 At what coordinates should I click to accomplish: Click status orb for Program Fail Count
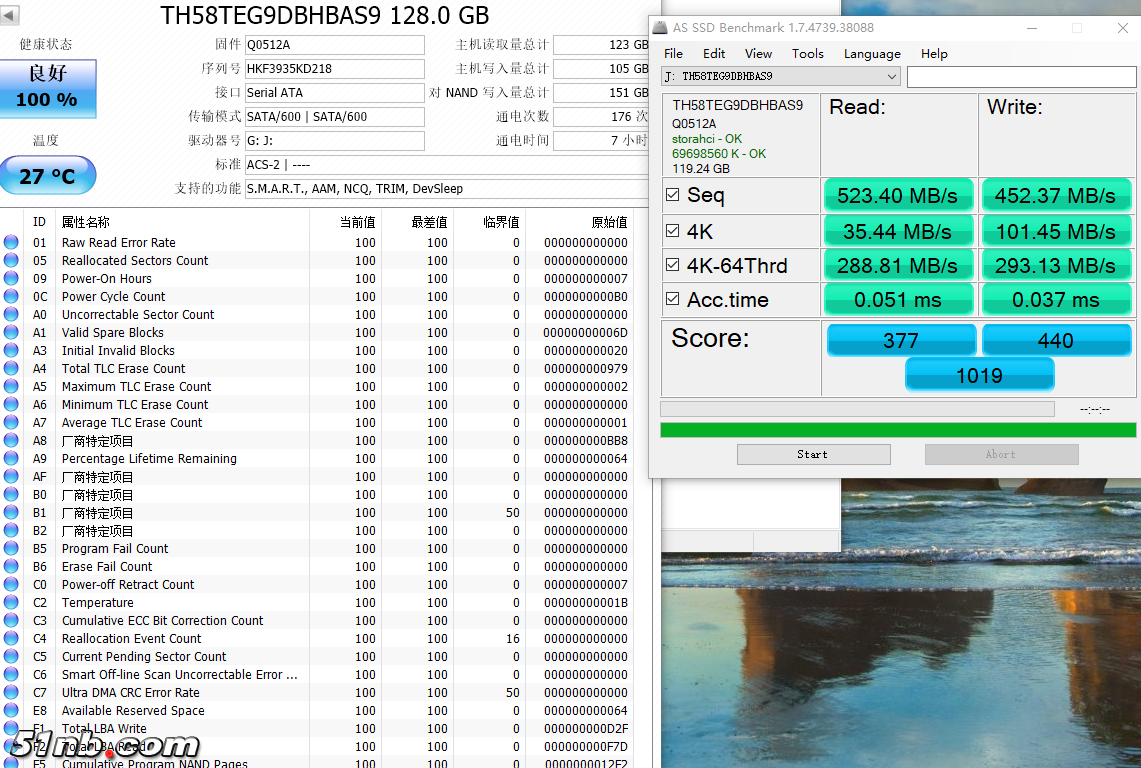click(x=11, y=548)
